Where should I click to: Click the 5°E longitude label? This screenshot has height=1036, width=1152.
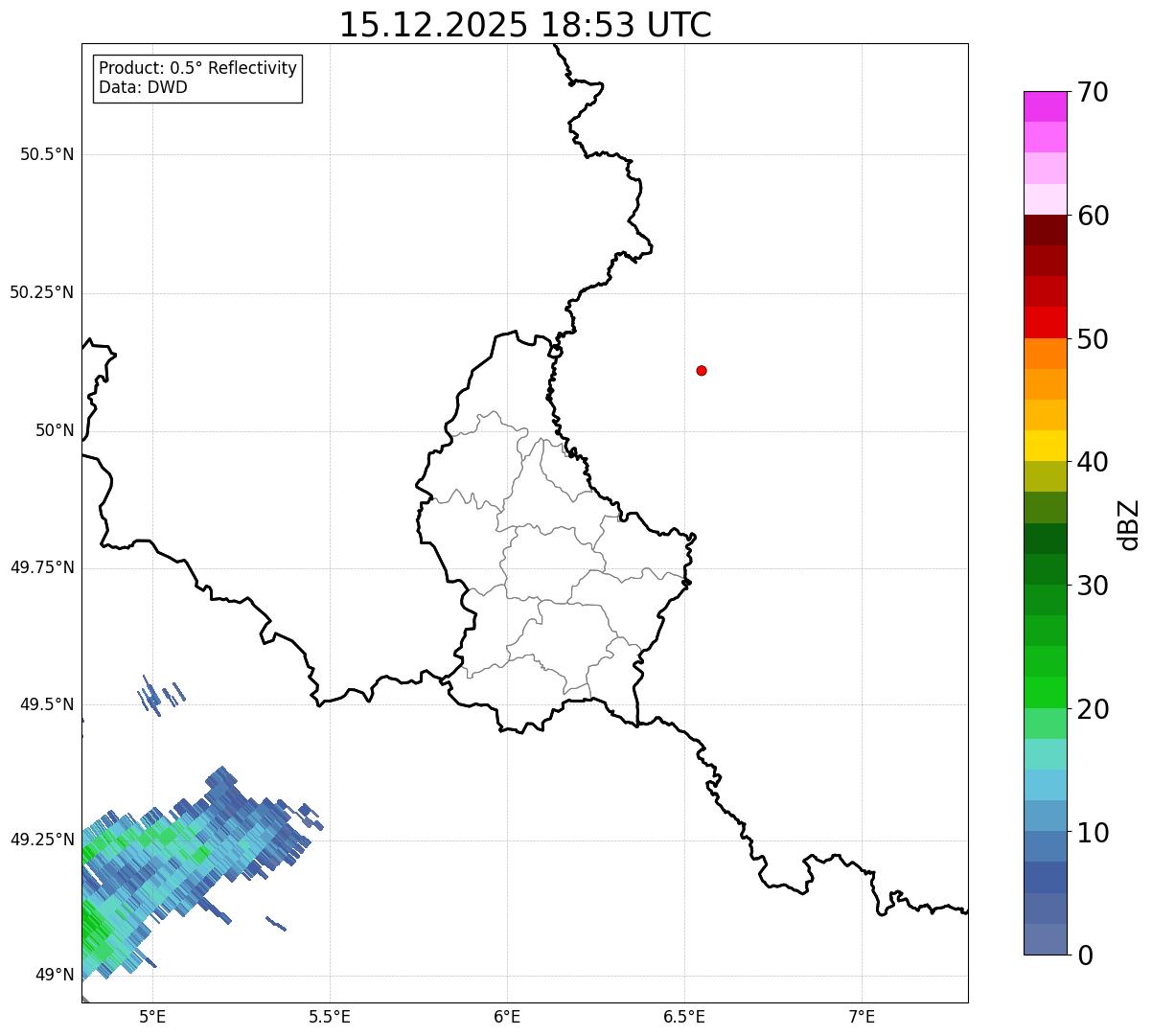click(152, 1016)
